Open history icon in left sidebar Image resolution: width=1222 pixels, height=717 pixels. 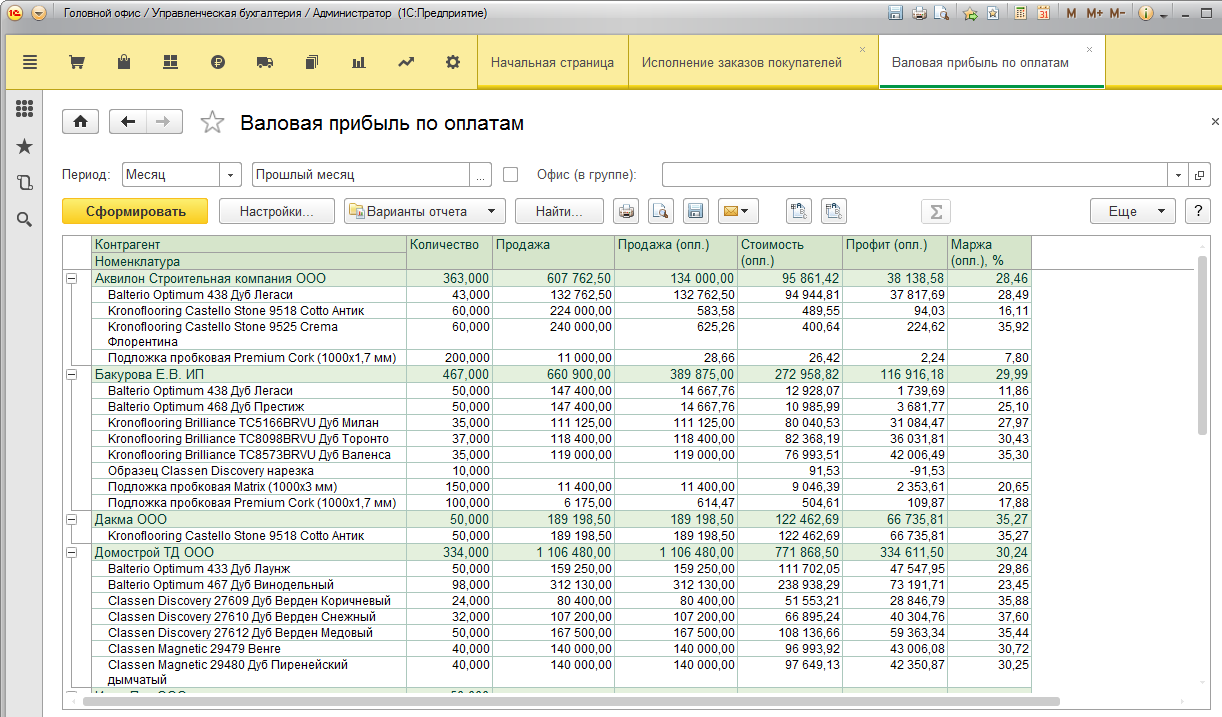click(25, 183)
